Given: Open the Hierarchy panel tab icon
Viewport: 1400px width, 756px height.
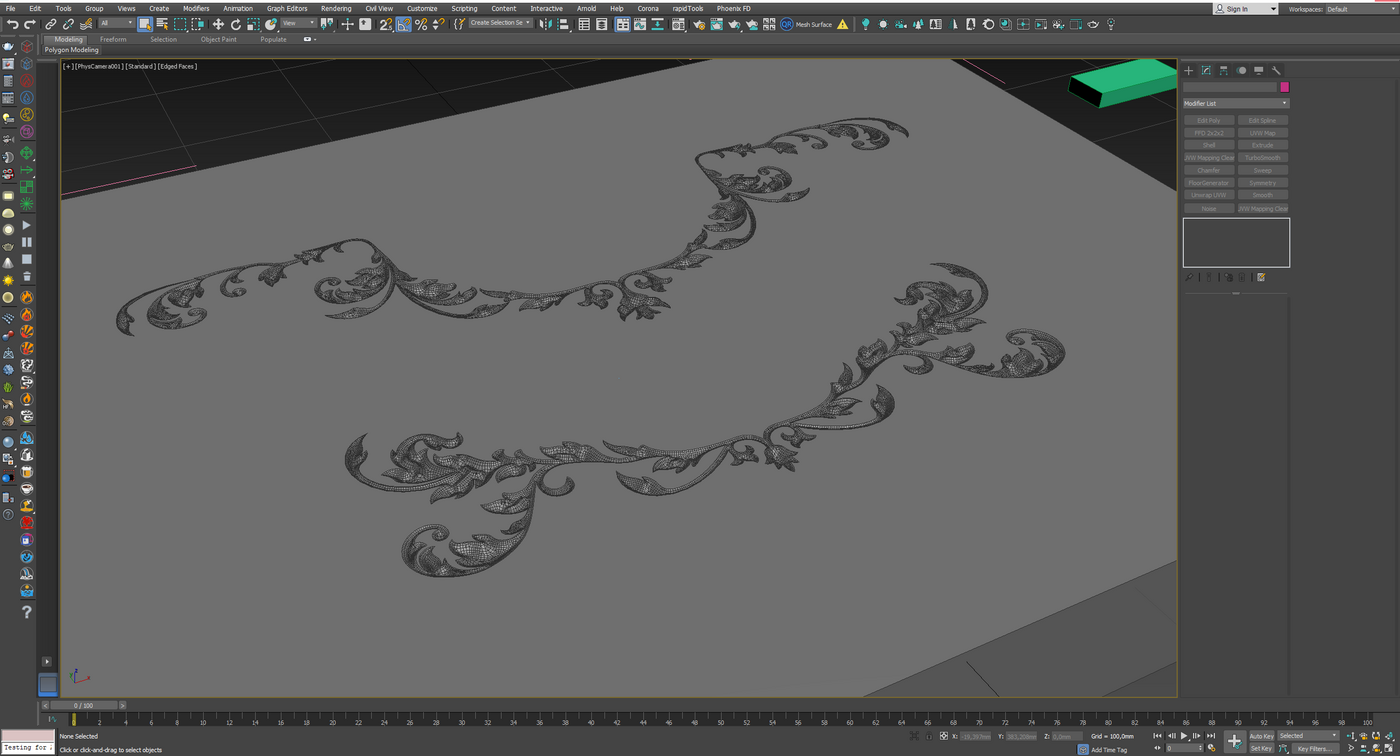Looking at the screenshot, I should (1223, 70).
